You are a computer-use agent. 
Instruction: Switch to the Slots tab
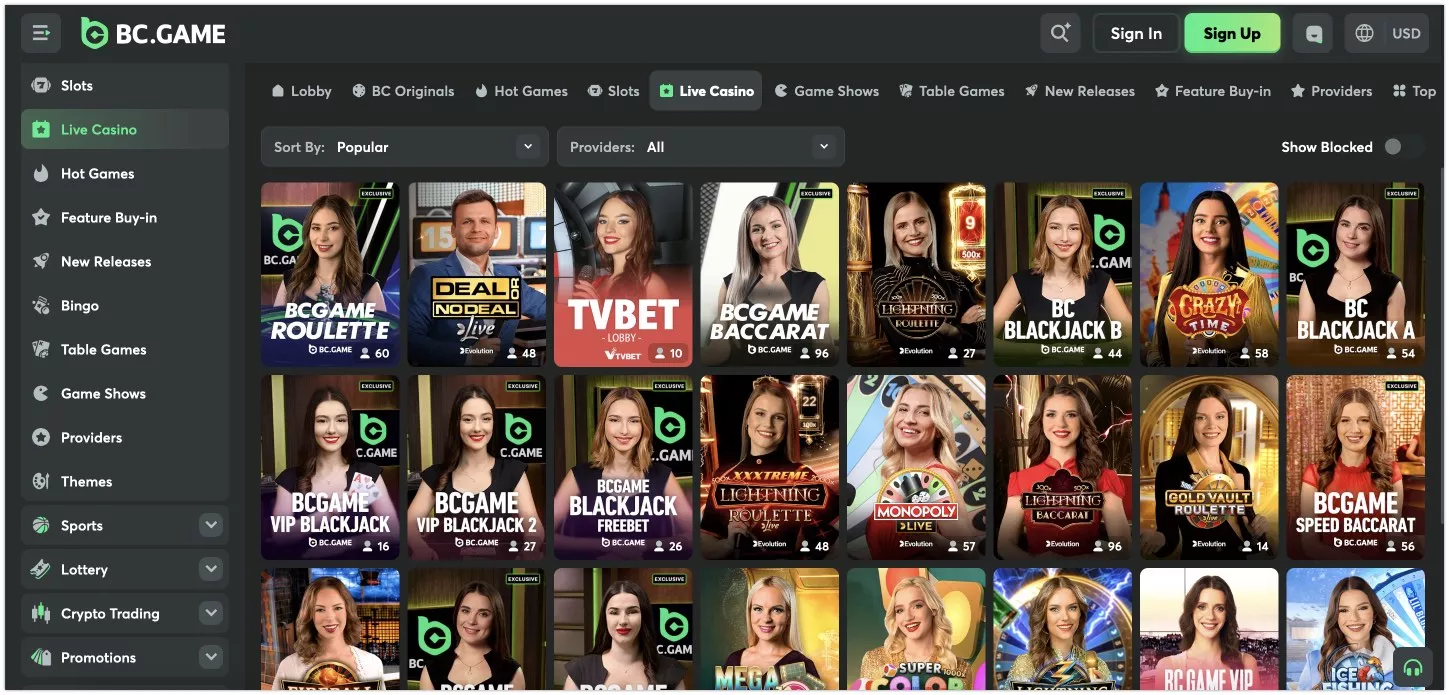pyautogui.click(x=613, y=91)
